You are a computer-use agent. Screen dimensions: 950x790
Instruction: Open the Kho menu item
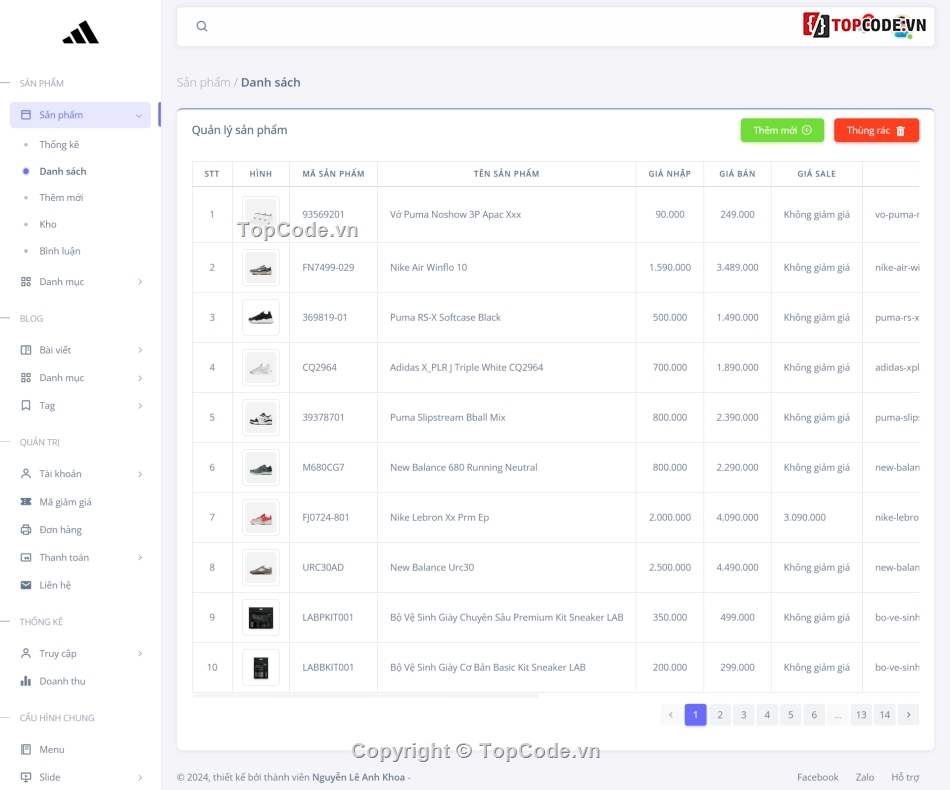pos(48,224)
